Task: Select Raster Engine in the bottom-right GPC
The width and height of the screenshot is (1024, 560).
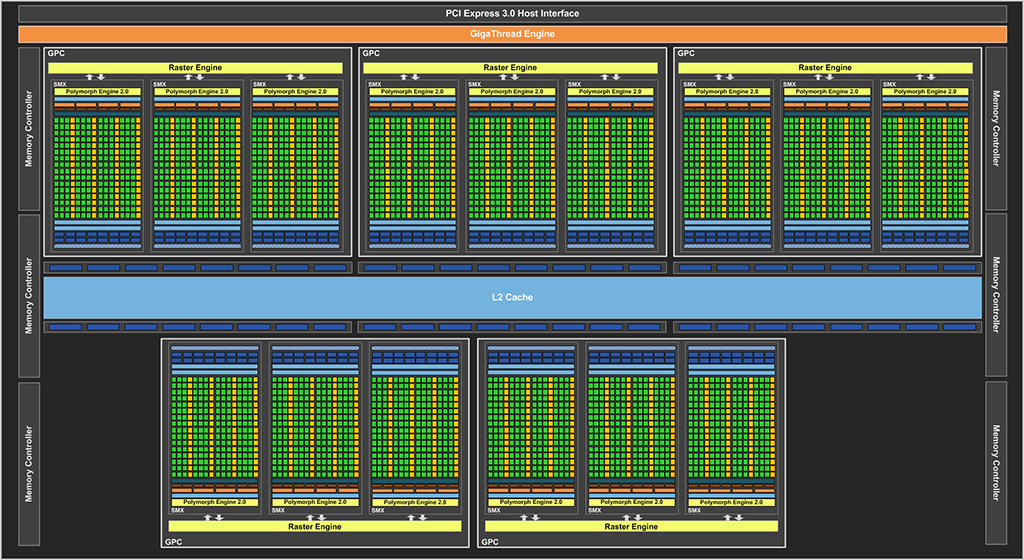Action: click(x=631, y=526)
